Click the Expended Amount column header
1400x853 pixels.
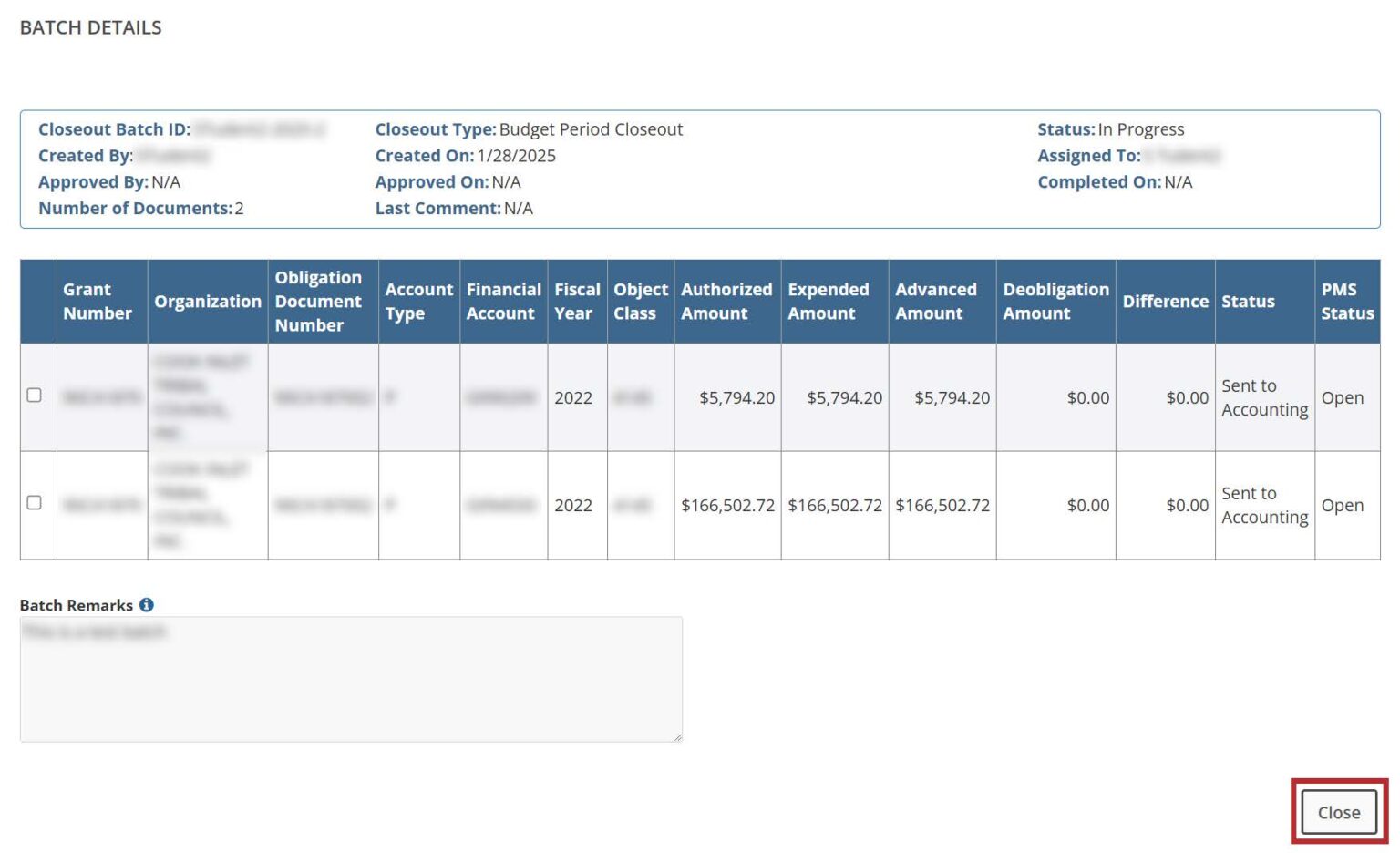tap(829, 302)
